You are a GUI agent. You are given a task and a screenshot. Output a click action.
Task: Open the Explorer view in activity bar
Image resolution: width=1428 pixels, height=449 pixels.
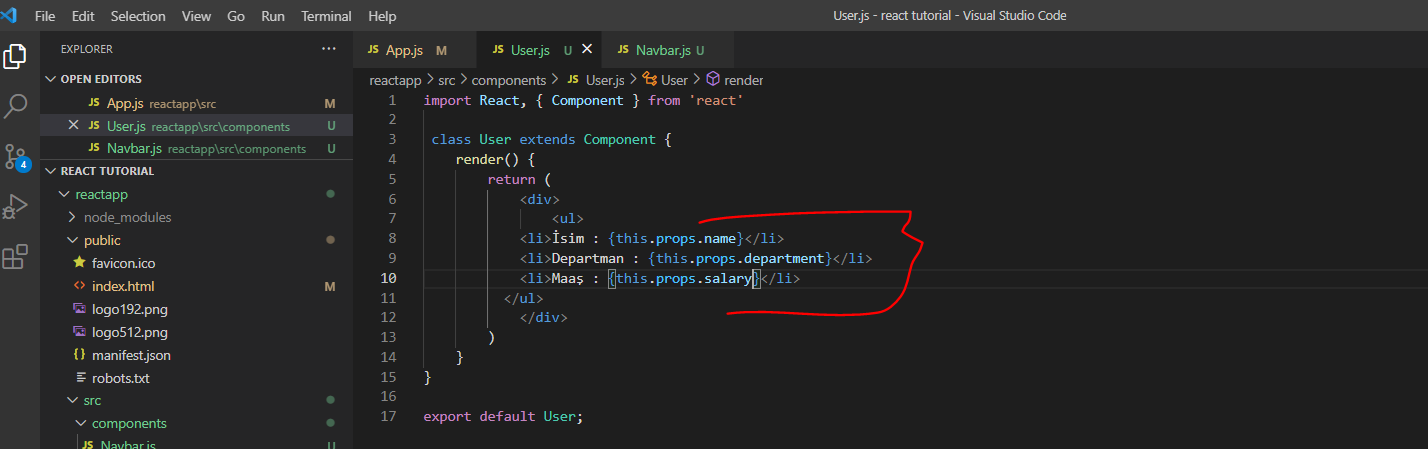click(x=15, y=56)
